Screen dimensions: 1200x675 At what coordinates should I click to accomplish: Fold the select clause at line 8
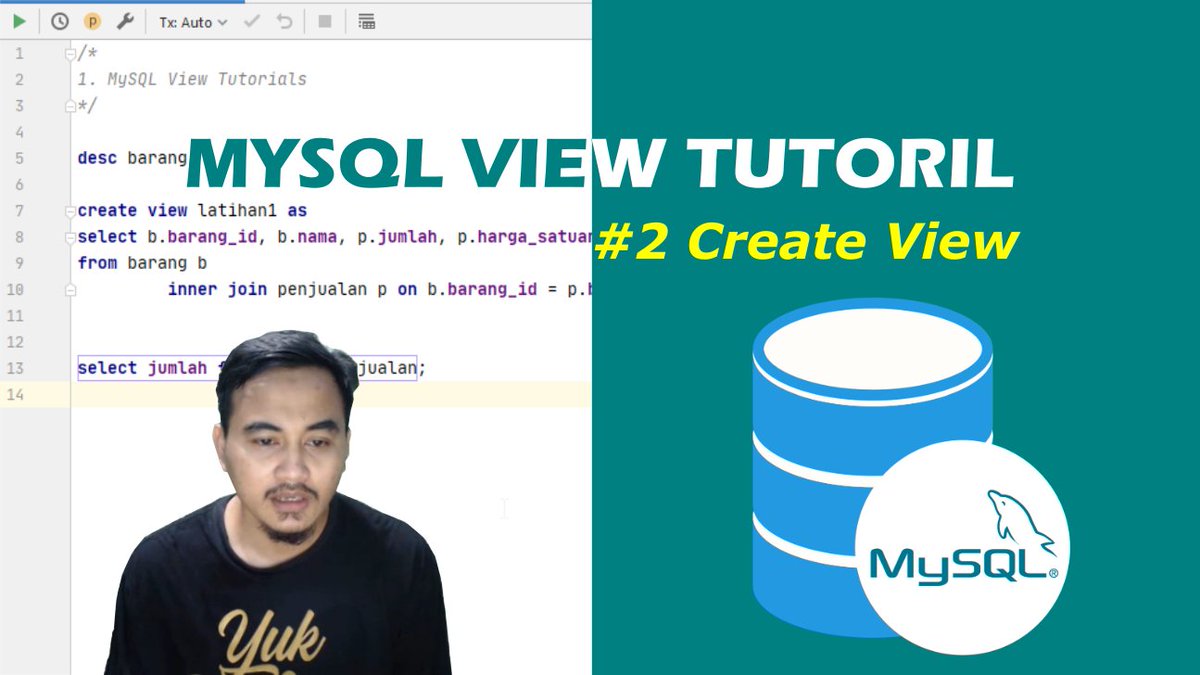click(x=70, y=237)
